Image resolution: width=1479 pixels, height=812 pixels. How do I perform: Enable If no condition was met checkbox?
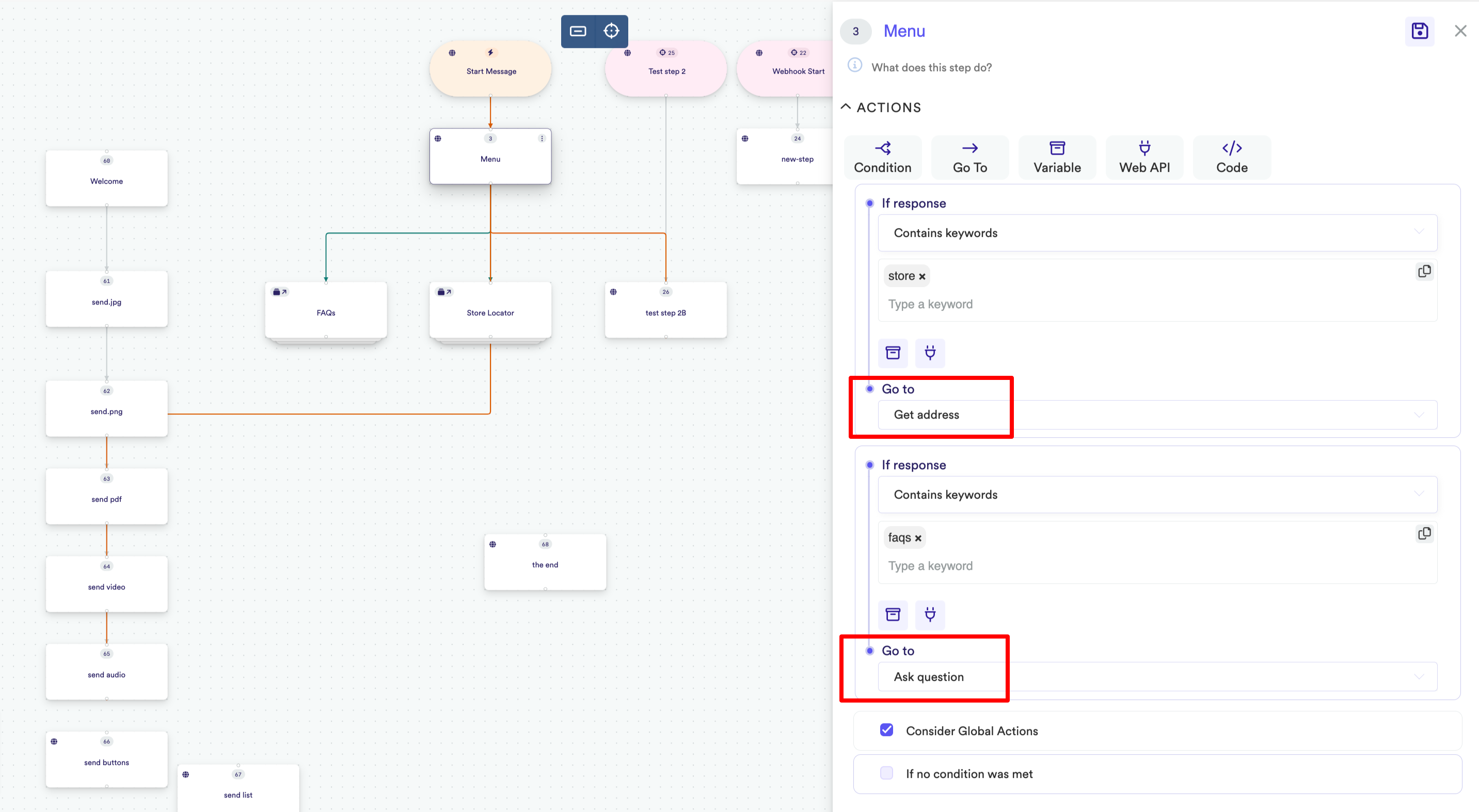point(886,773)
